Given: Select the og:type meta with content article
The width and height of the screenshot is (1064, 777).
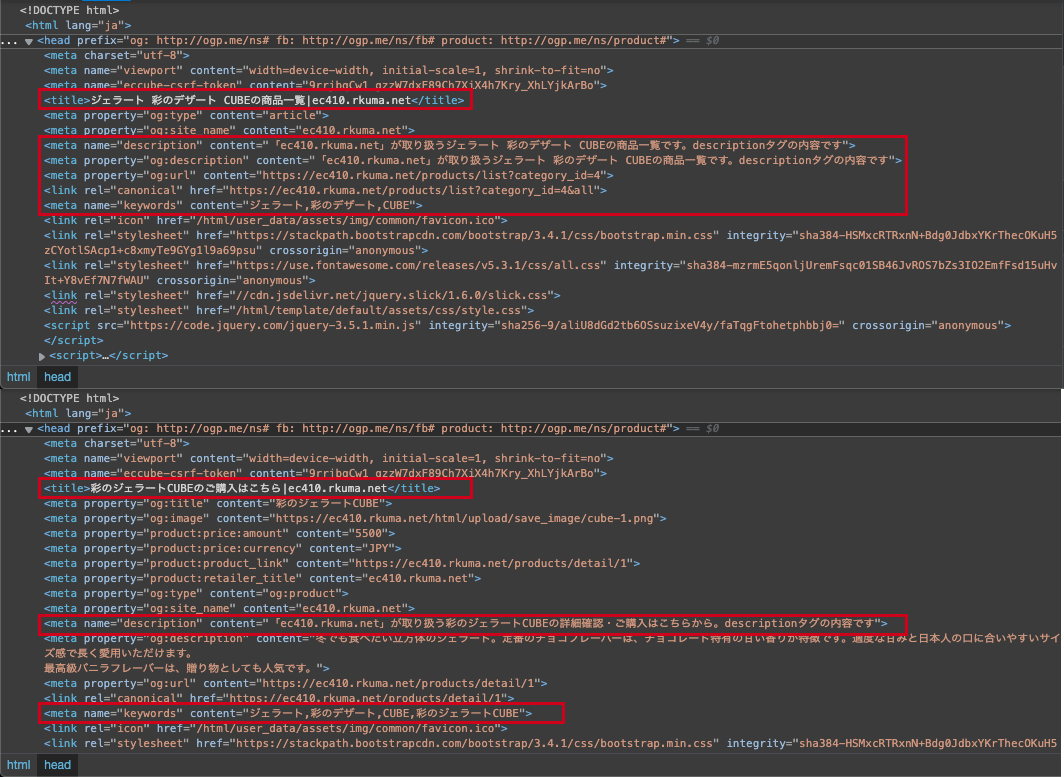Looking at the screenshot, I should (x=187, y=115).
